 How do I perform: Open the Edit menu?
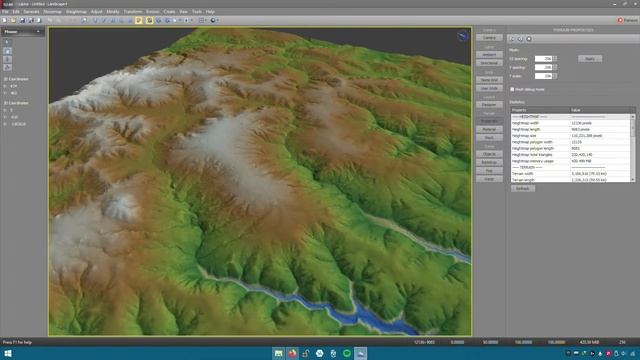tap(16, 12)
